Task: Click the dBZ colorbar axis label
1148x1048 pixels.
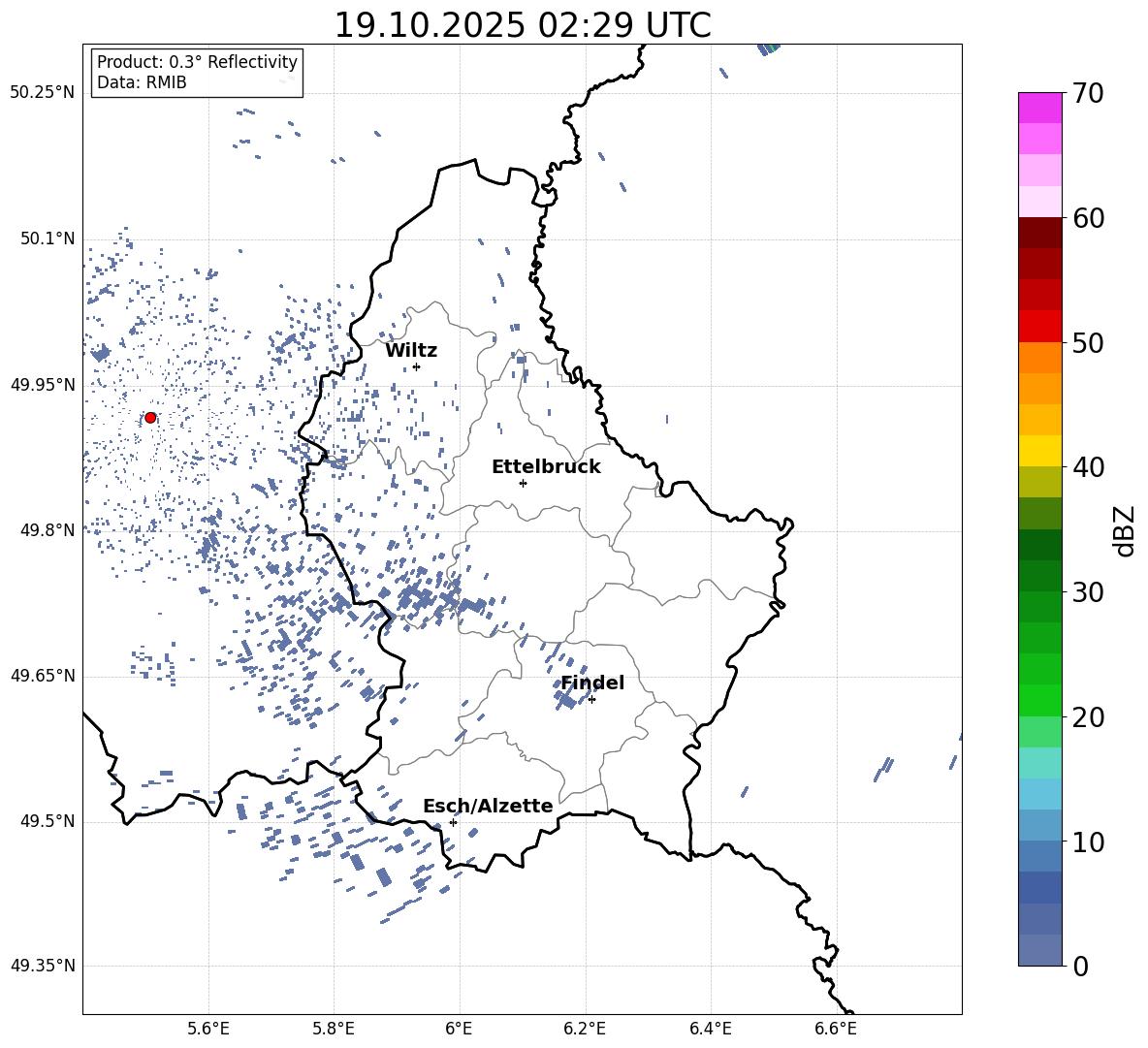Action: pos(1126,530)
